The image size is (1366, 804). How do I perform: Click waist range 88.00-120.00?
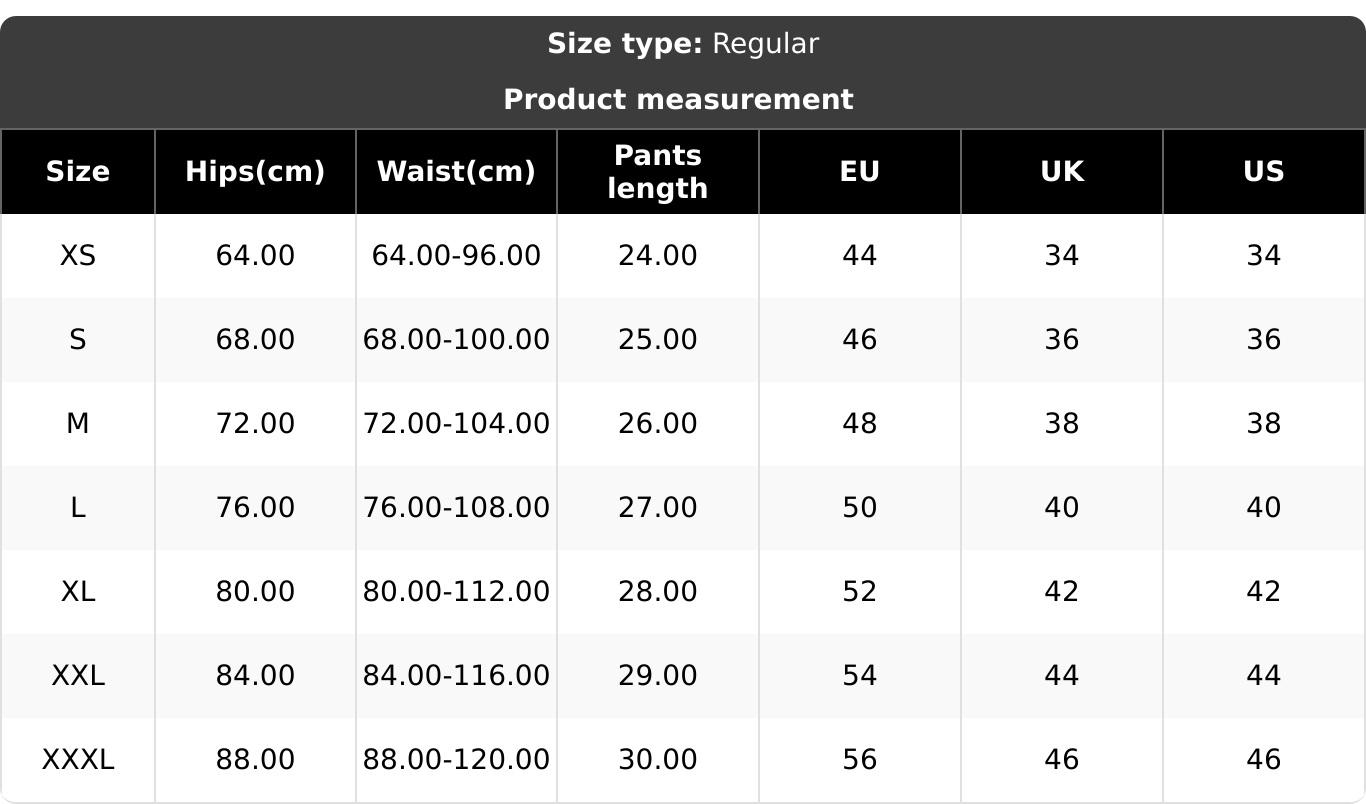456,760
